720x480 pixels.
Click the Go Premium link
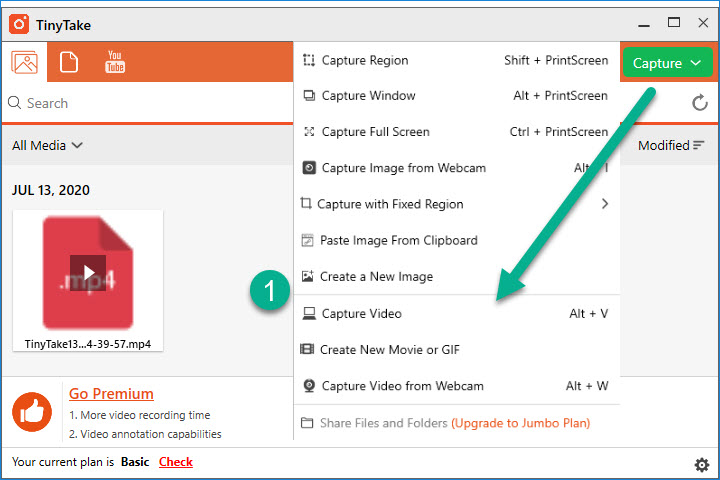pyautogui.click(x=111, y=394)
